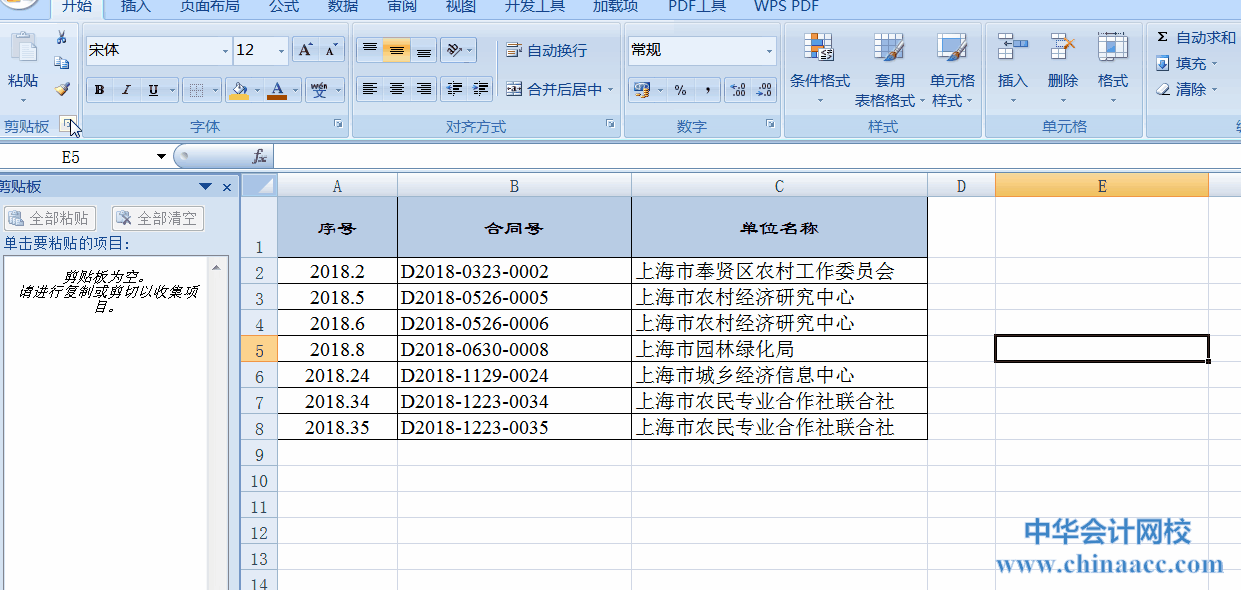
Task: Open 套用表格格式 table formats
Action: tap(889, 68)
